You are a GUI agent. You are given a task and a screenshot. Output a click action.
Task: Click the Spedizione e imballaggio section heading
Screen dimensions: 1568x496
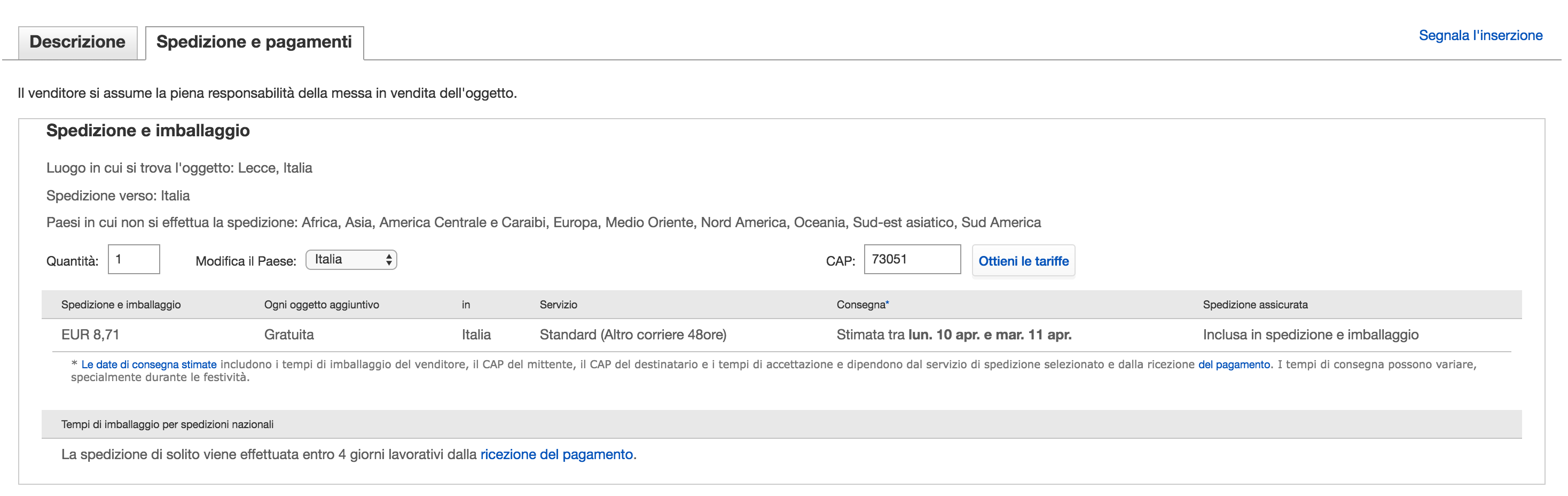[148, 130]
